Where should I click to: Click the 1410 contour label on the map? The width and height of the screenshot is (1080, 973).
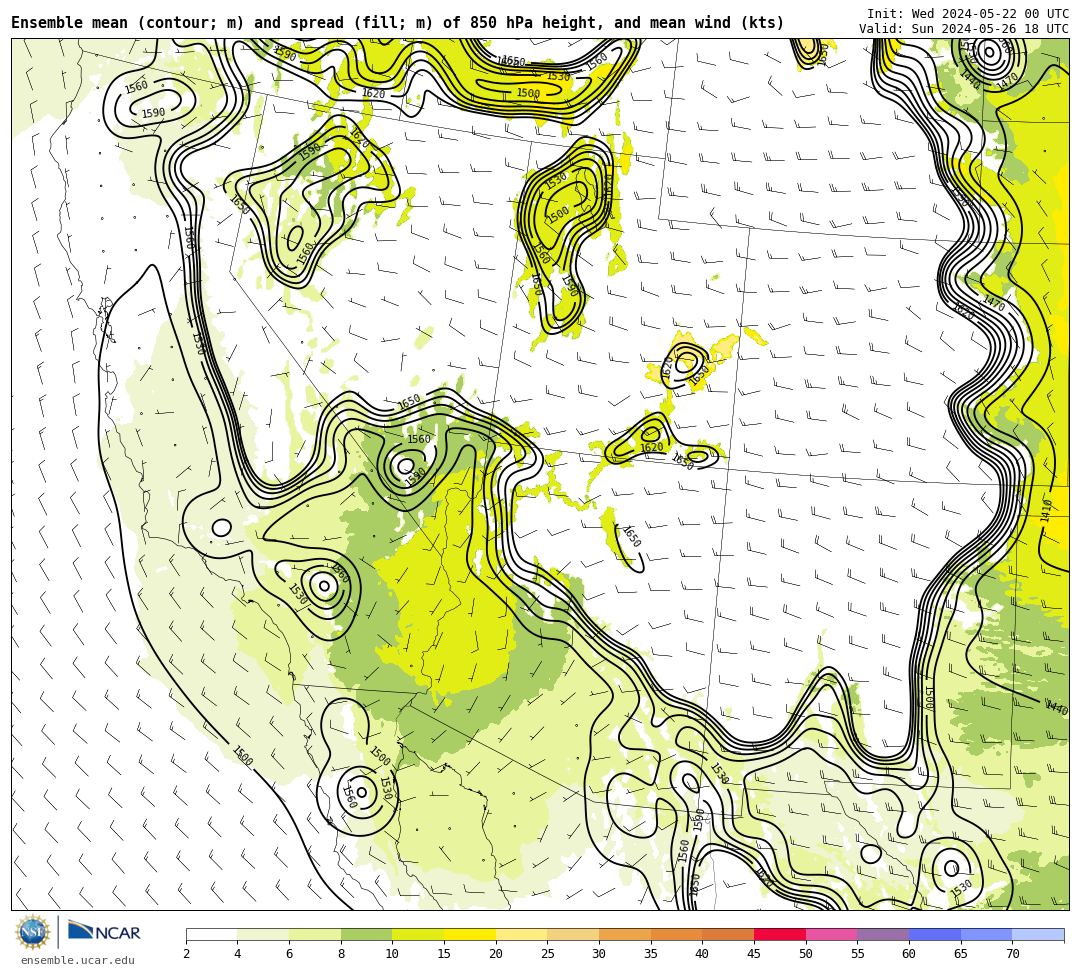pyautogui.click(x=1047, y=511)
